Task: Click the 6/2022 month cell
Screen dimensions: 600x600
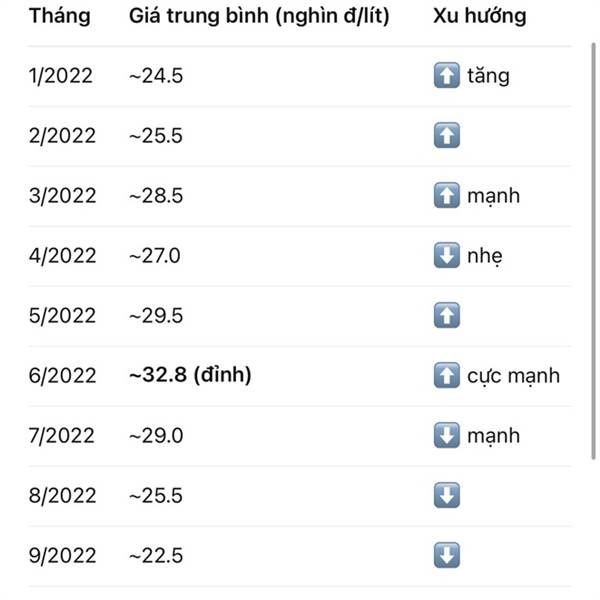Action: [62, 376]
